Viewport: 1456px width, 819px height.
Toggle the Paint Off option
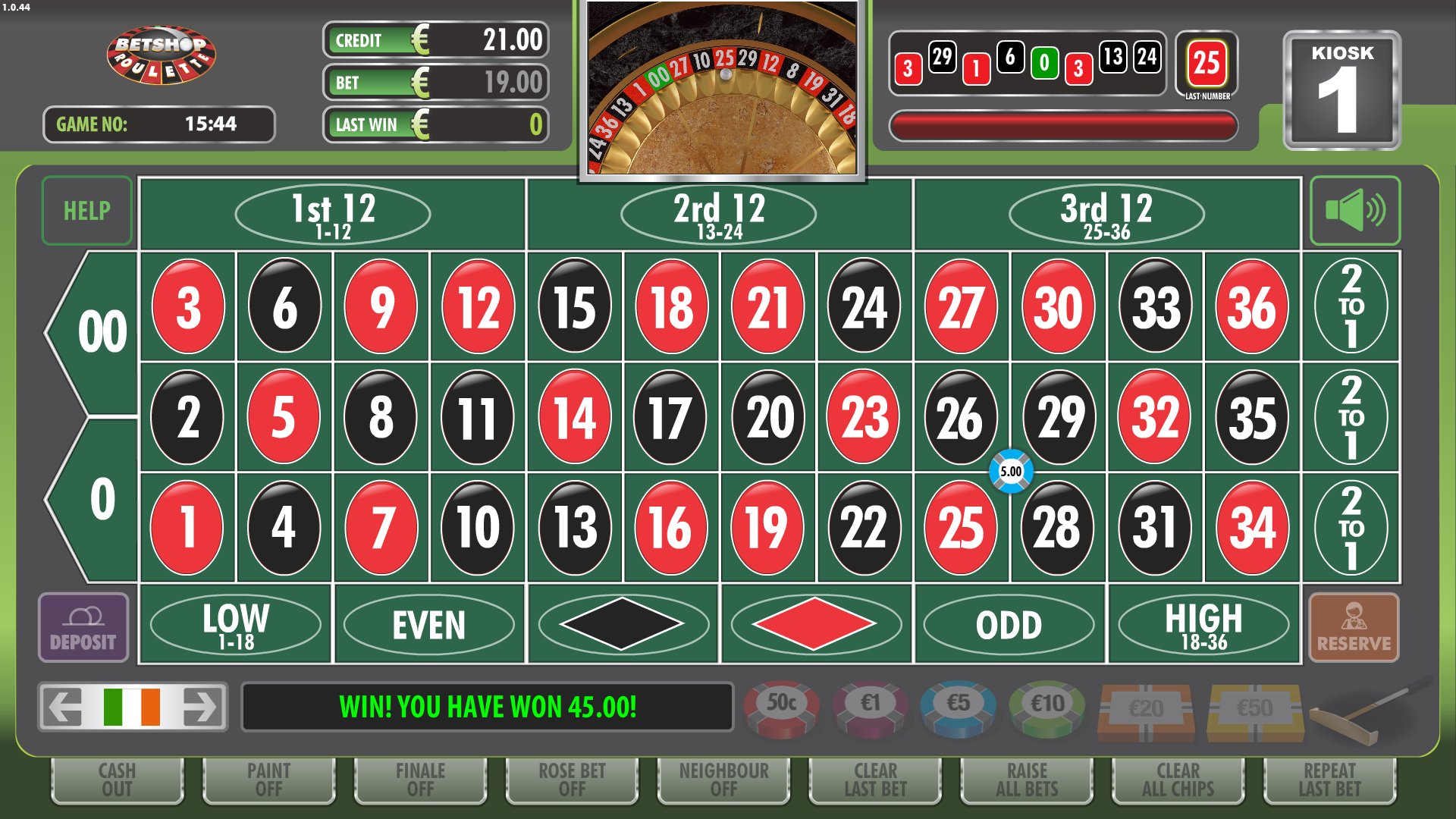point(268,780)
